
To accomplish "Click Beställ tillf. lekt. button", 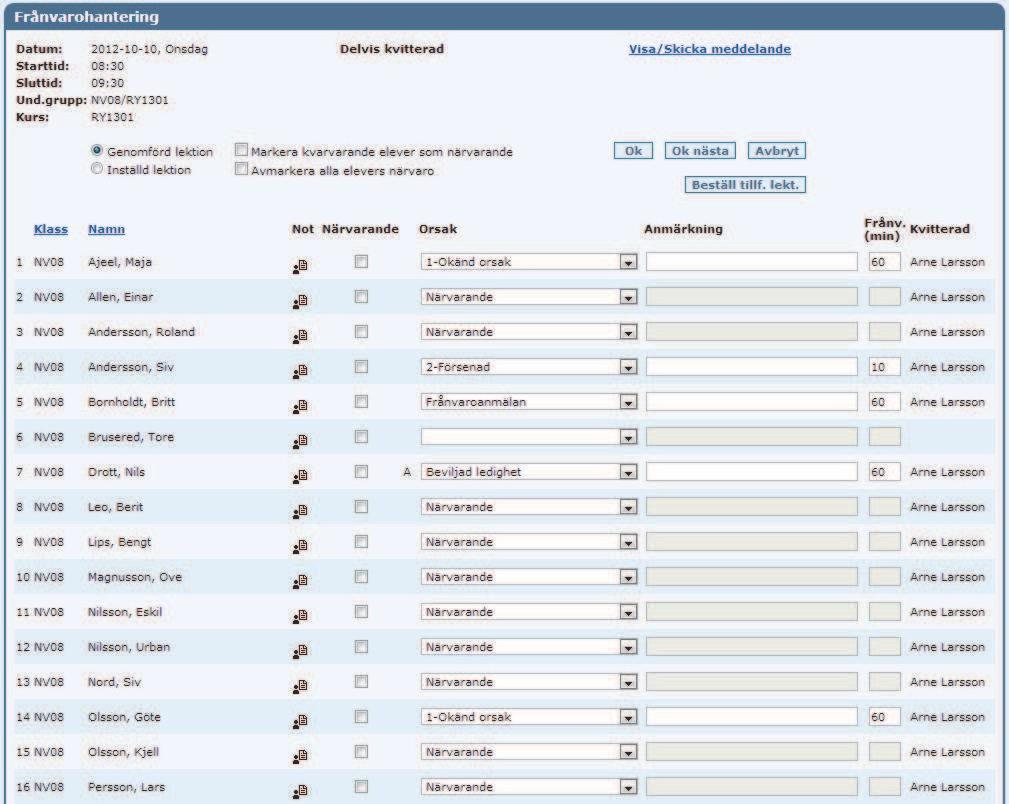I will click(745, 185).
